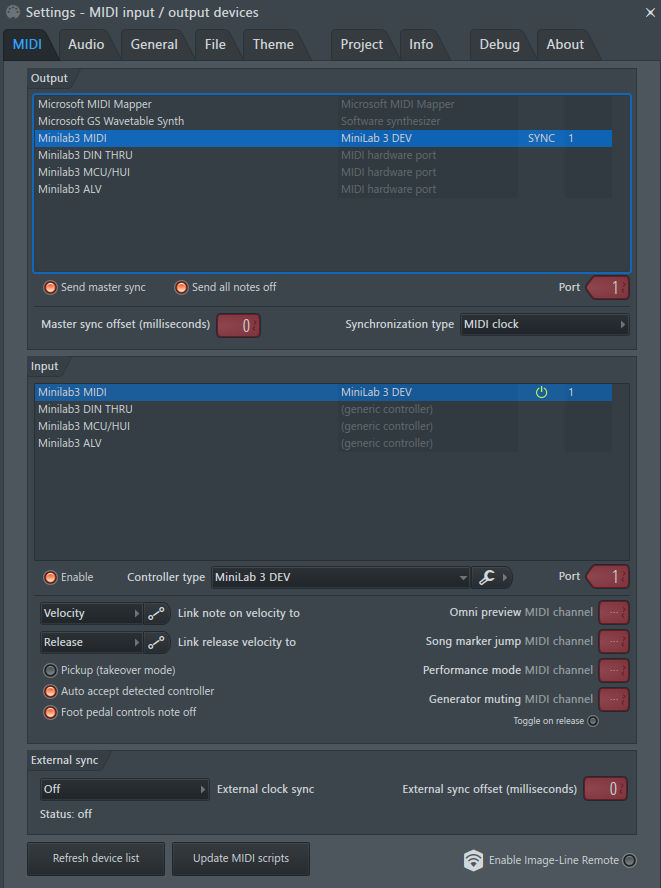Toggle Send all notes off
661x888 pixels.
[181, 288]
